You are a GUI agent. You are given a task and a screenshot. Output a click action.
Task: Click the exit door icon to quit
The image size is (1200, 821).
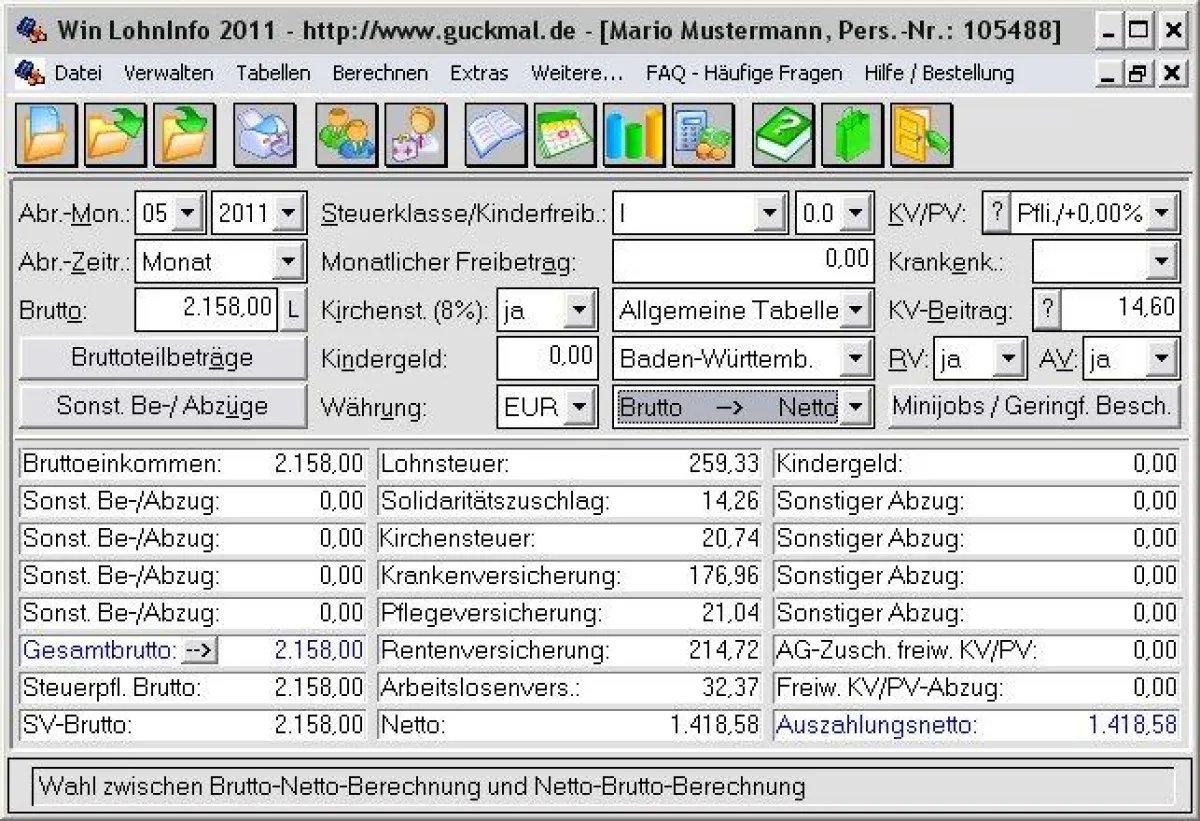coord(921,135)
